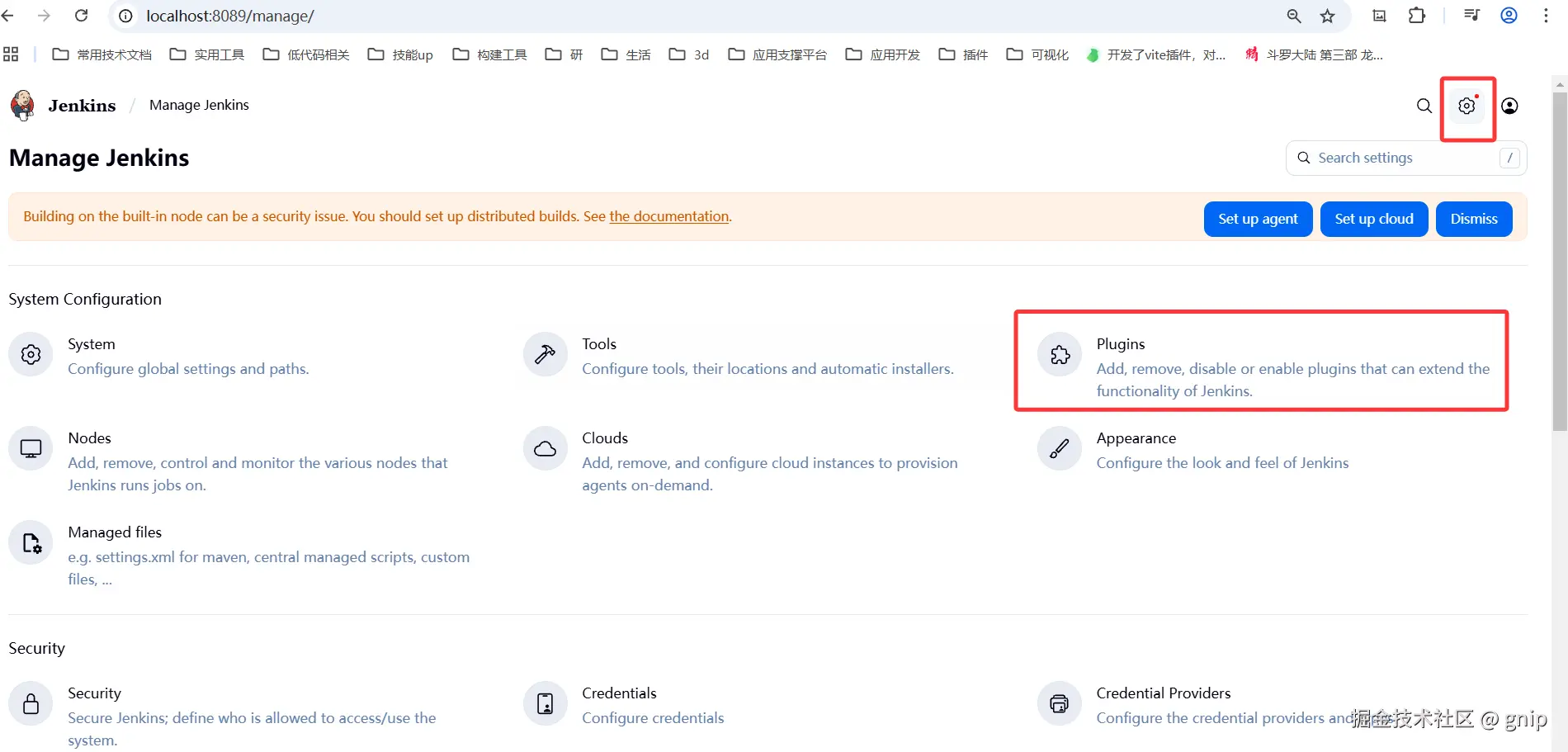The height and width of the screenshot is (752, 1568).
Task: Click the Jenkins butler logo
Action: coord(22,105)
